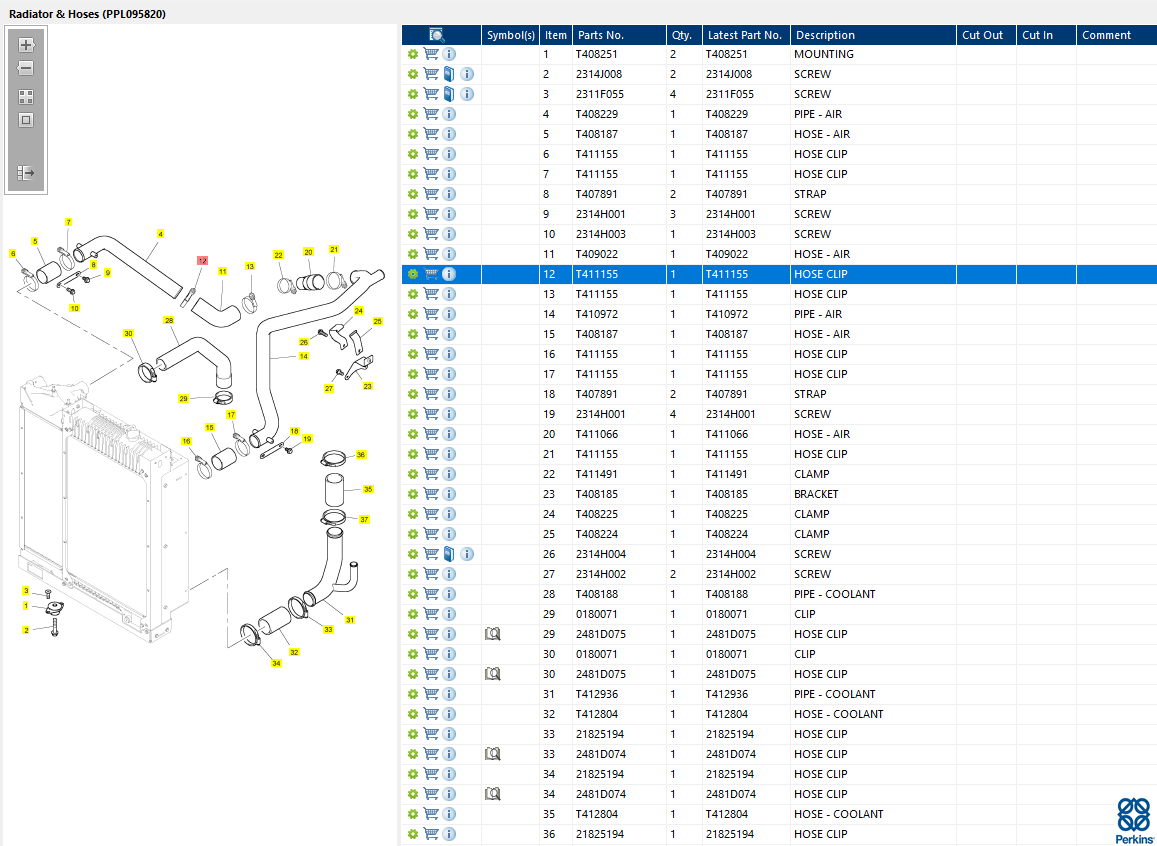
Task: Select the red highlighted callout 12 on diagram
Action: coord(202,260)
